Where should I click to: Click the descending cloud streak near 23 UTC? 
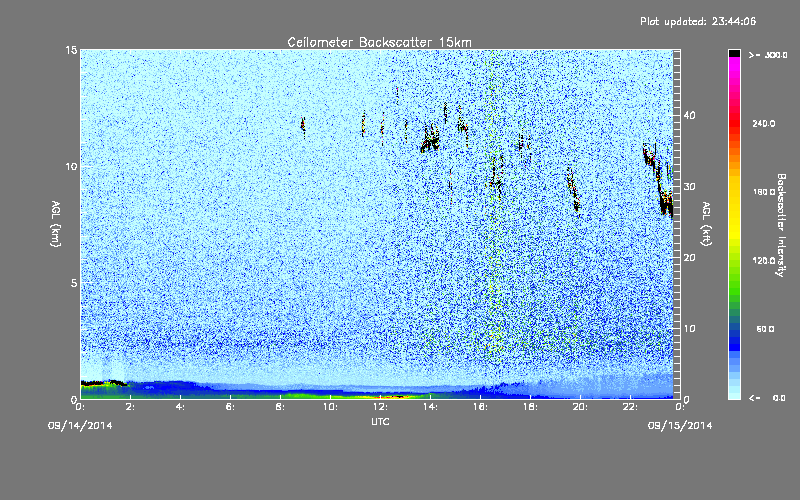[658, 180]
